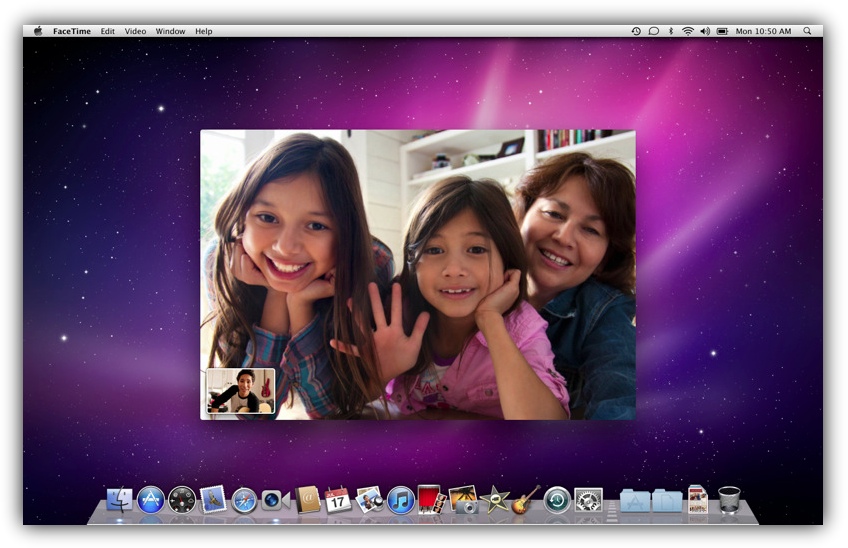Viewport: 848px width, 548px height.
Task: Open Photo Booth from the Dock
Action: click(x=432, y=499)
